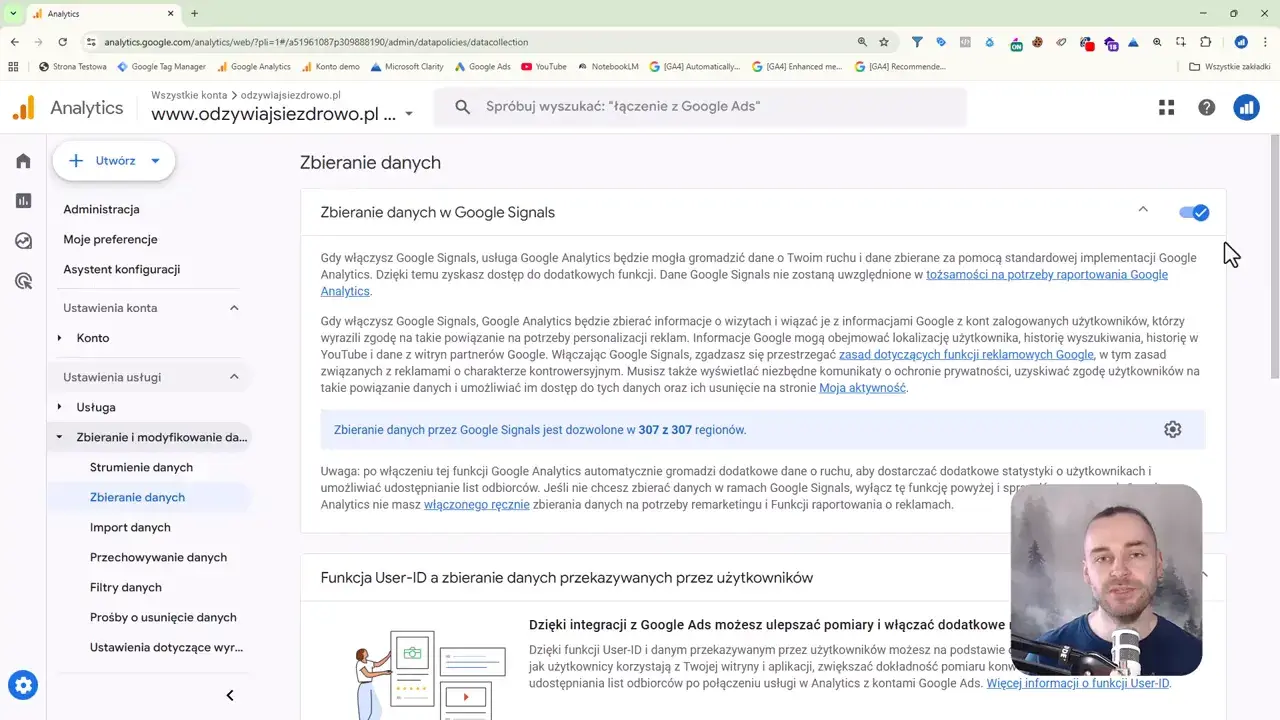This screenshot has height=720, width=1280.
Task: Open the browser tab search dropdown
Action: tap(13, 13)
